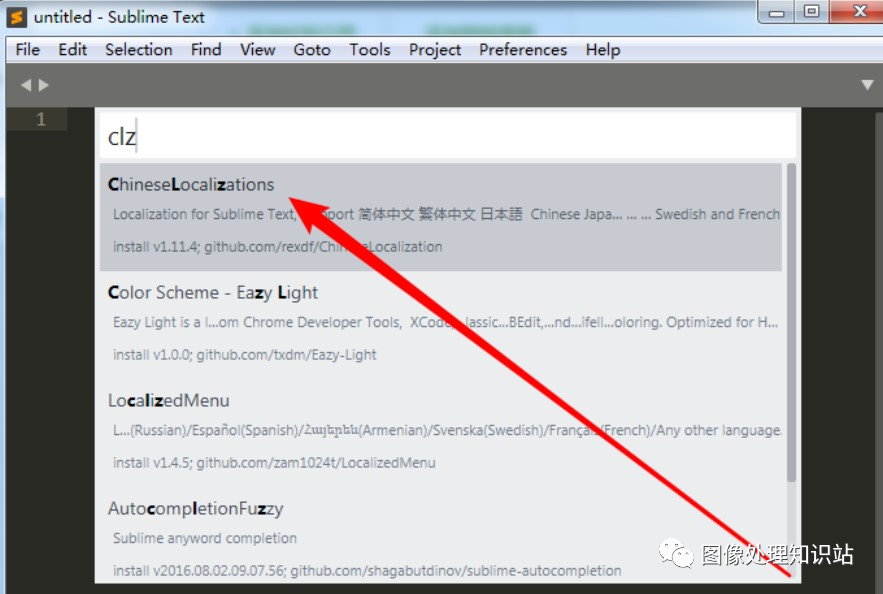Click the install v1.0.0 github.com/txdm/Eazy-Light line
The width and height of the screenshot is (883, 594).
click(x=244, y=355)
